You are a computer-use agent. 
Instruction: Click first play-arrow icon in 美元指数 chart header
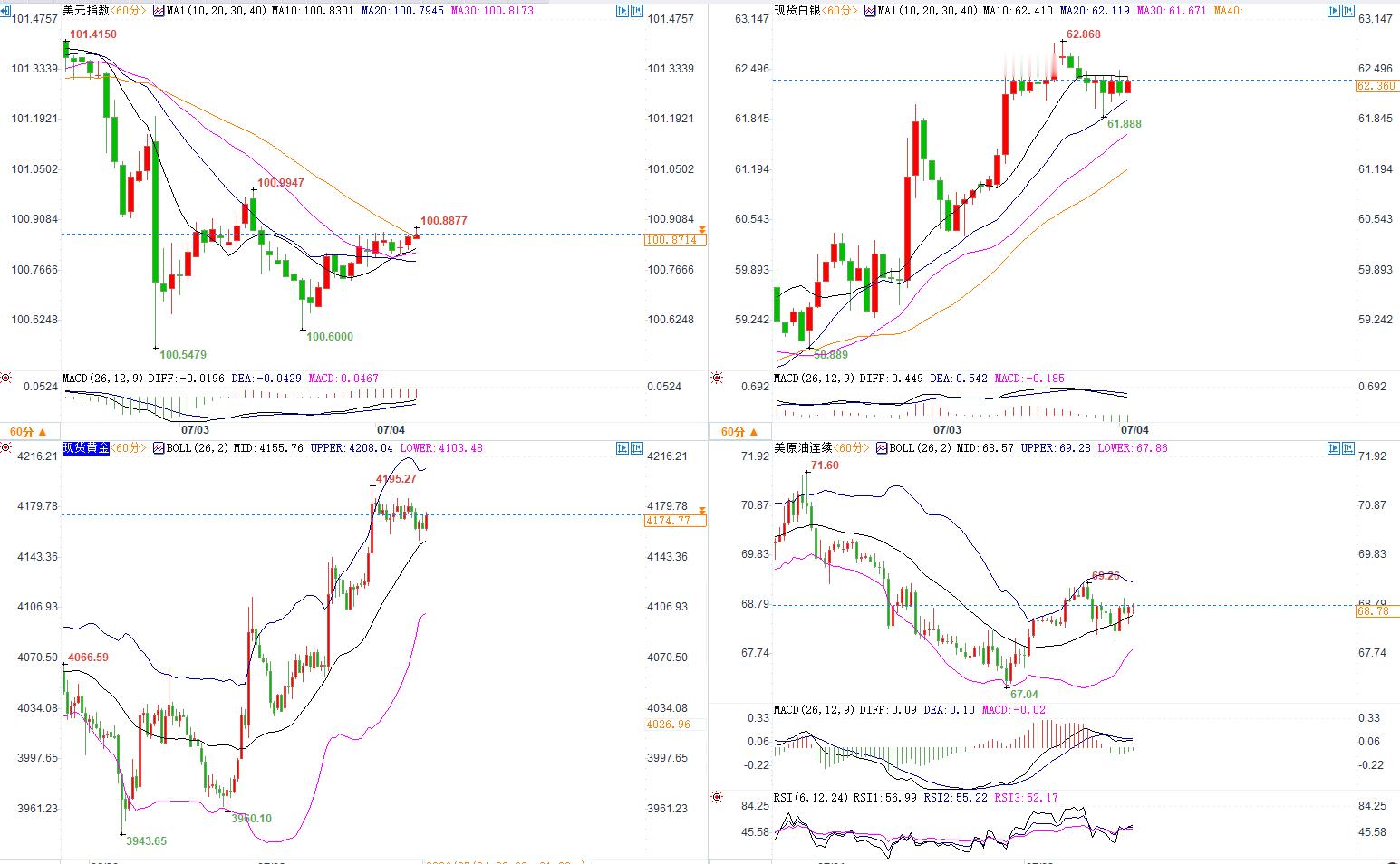click(x=622, y=11)
